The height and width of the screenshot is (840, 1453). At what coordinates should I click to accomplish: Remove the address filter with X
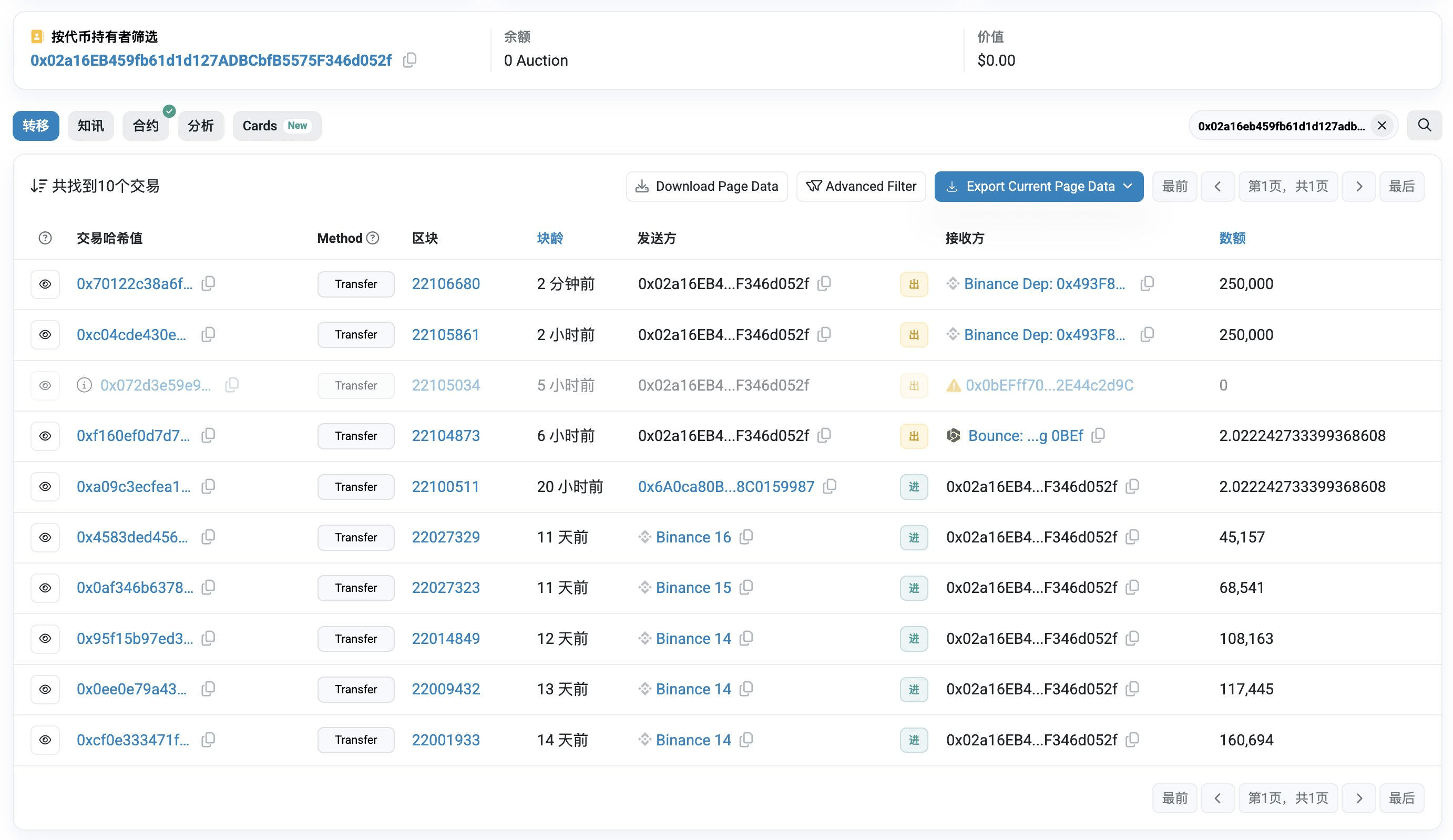coord(1382,126)
